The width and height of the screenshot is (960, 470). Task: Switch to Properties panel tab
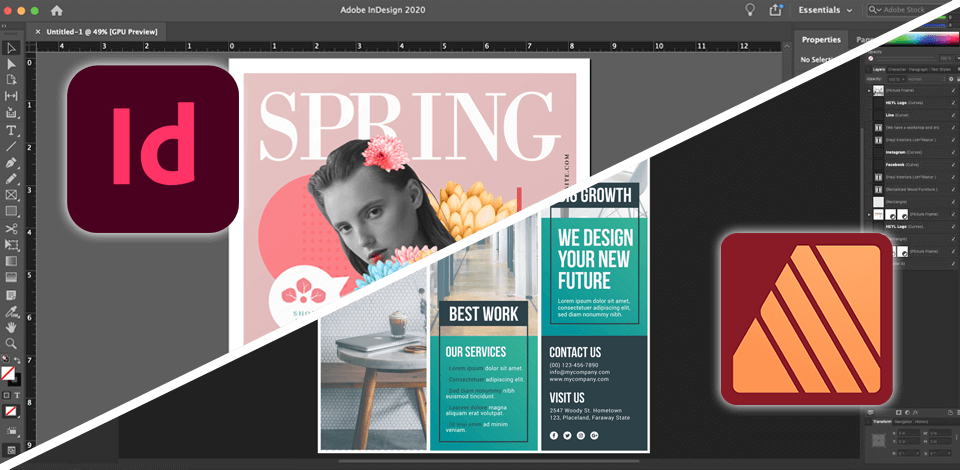coord(821,40)
